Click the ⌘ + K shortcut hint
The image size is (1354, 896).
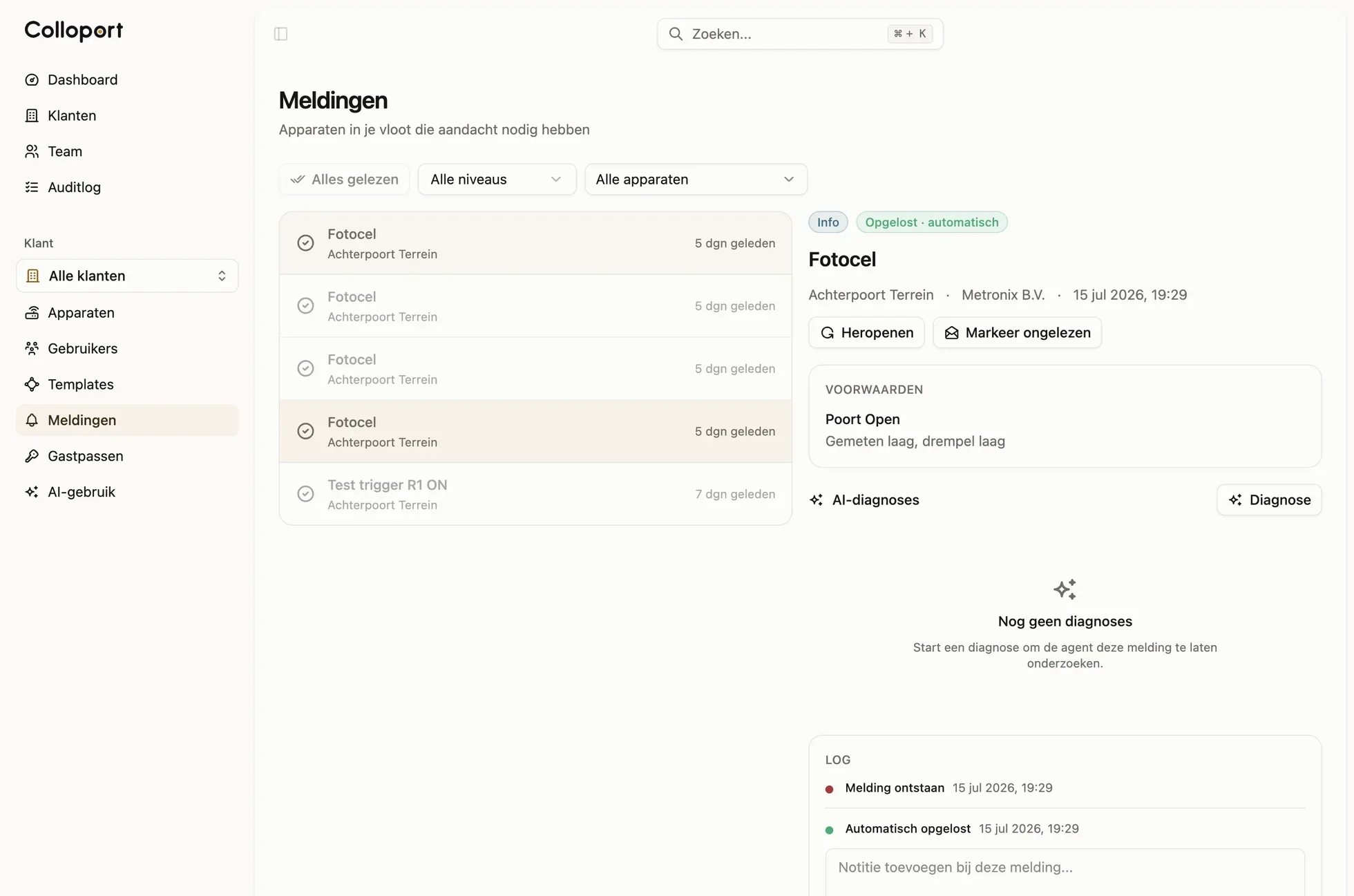[x=909, y=34]
